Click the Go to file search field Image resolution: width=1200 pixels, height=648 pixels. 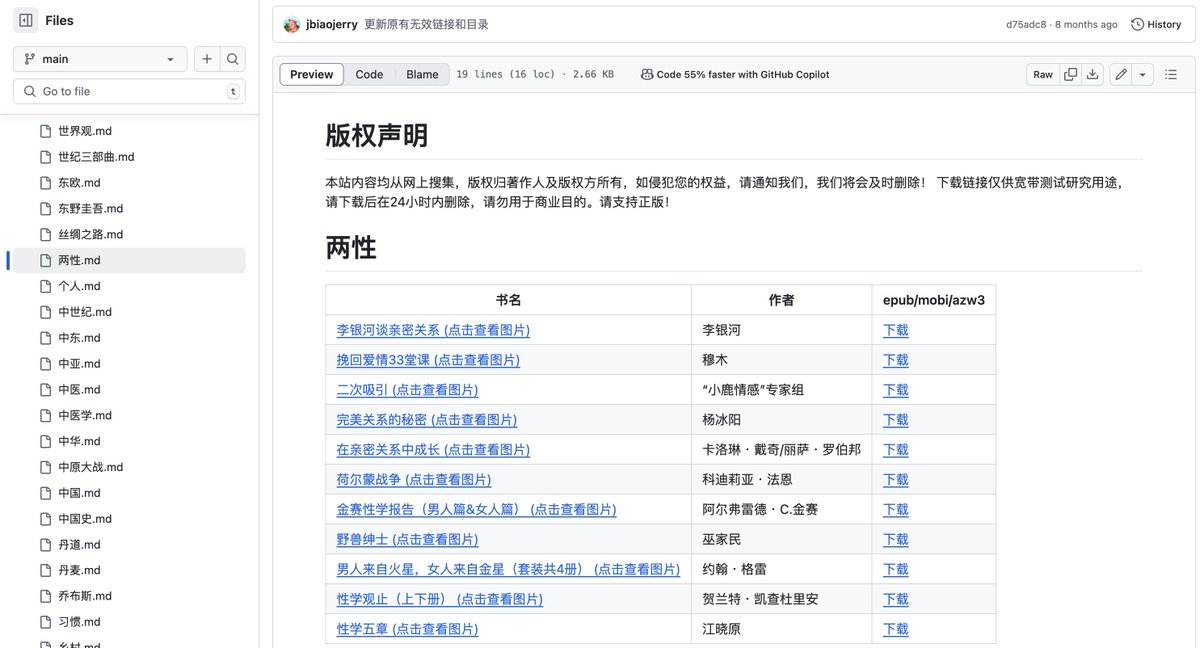click(x=120, y=91)
